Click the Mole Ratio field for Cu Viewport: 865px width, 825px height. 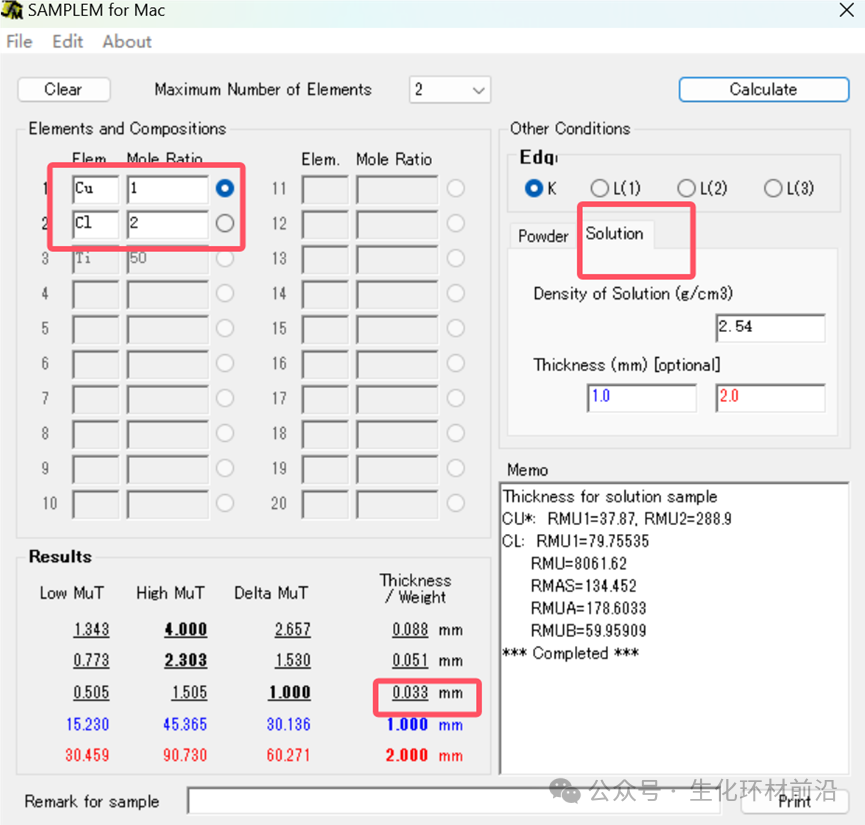pos(167,189)
